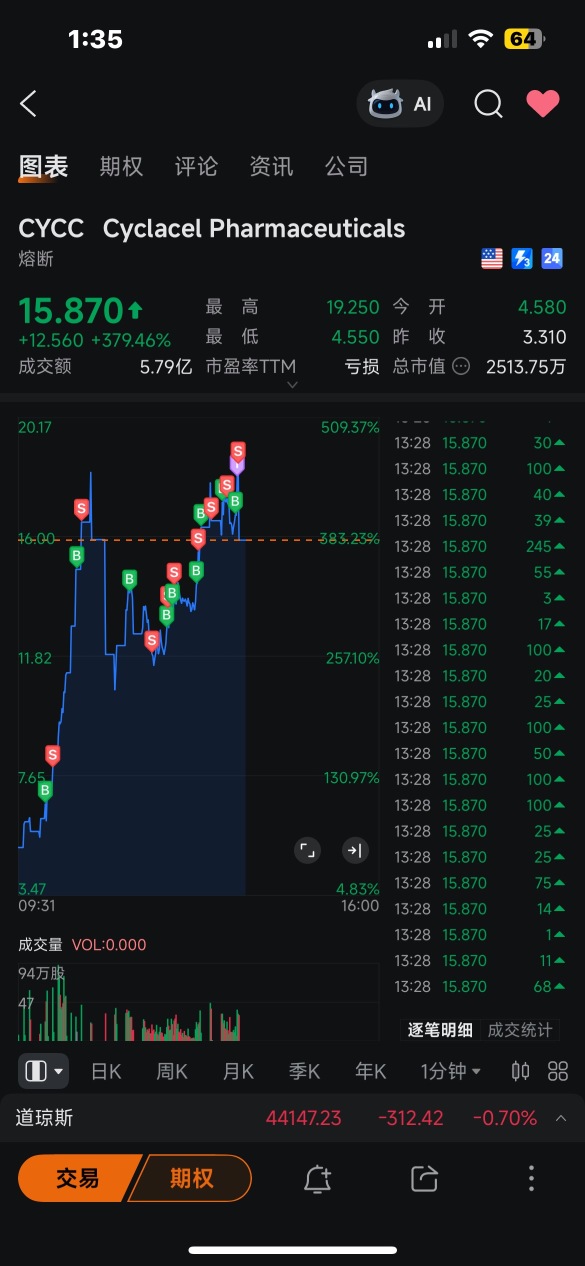
Task: Tap the volume bar chart area
Action: coord(198,1000)
